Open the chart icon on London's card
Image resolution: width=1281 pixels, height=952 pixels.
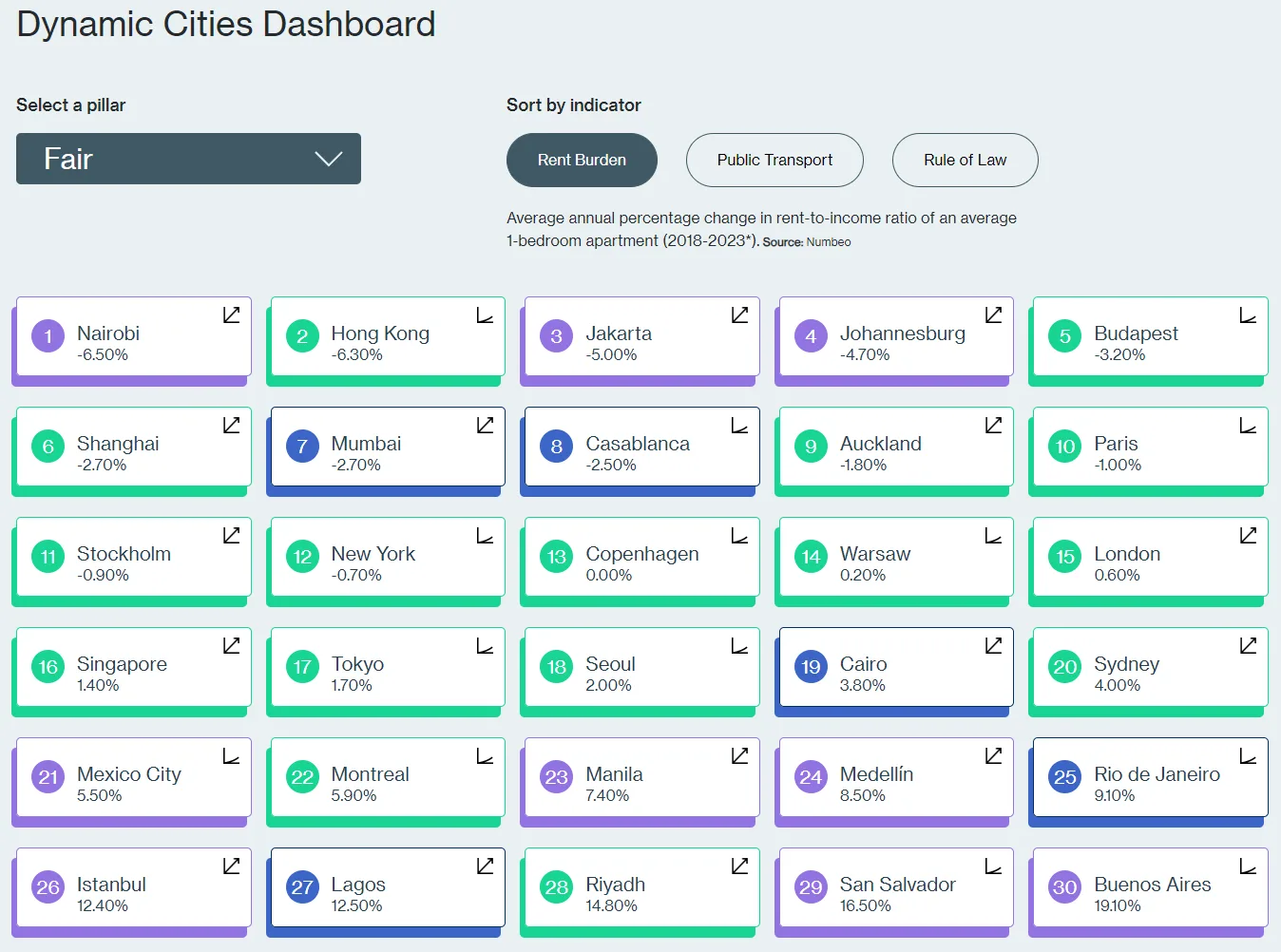point(1248,535)
